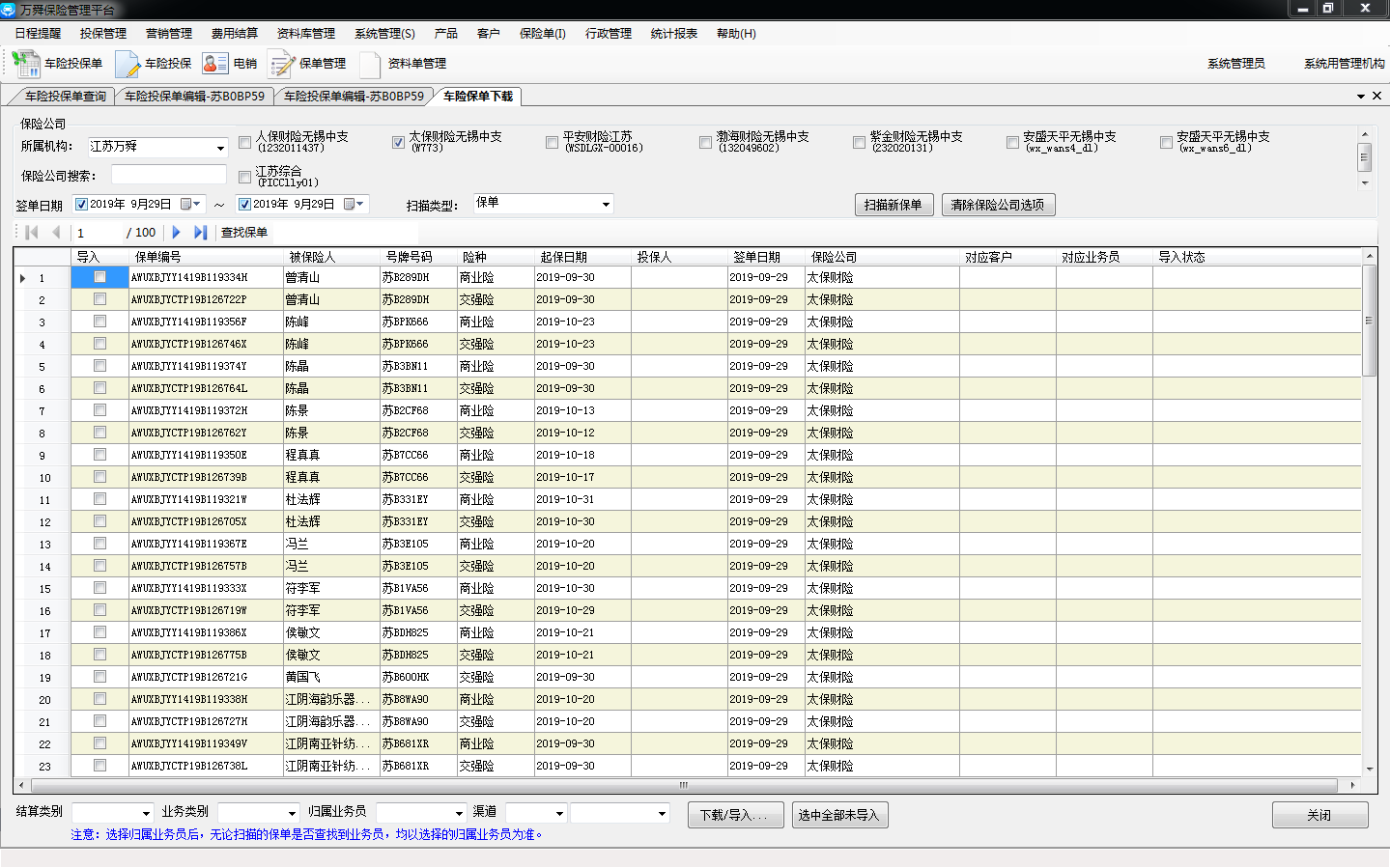Jump to next page arrow

click(x=176, y=233)
